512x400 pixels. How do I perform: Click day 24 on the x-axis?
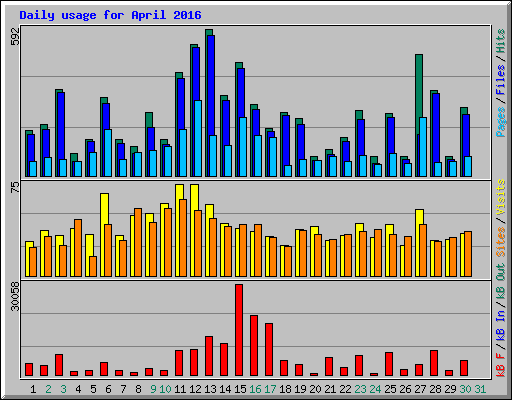coord(375,389)
